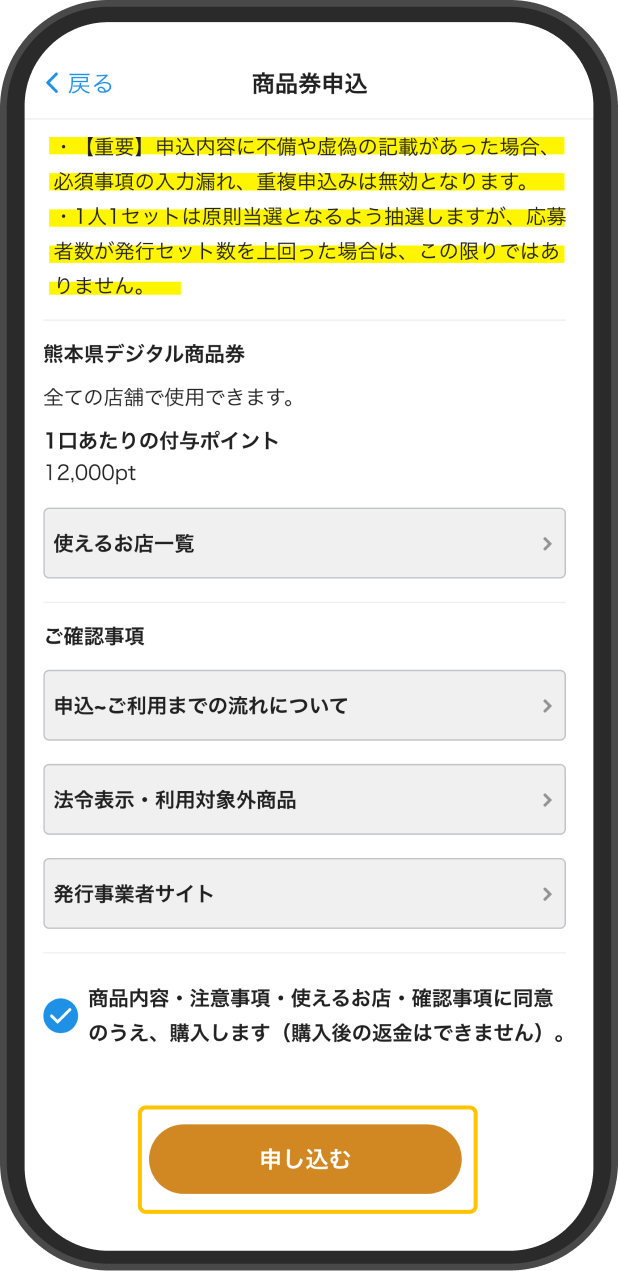Click the 全ての店舗で使用できます description

point(169,398)
